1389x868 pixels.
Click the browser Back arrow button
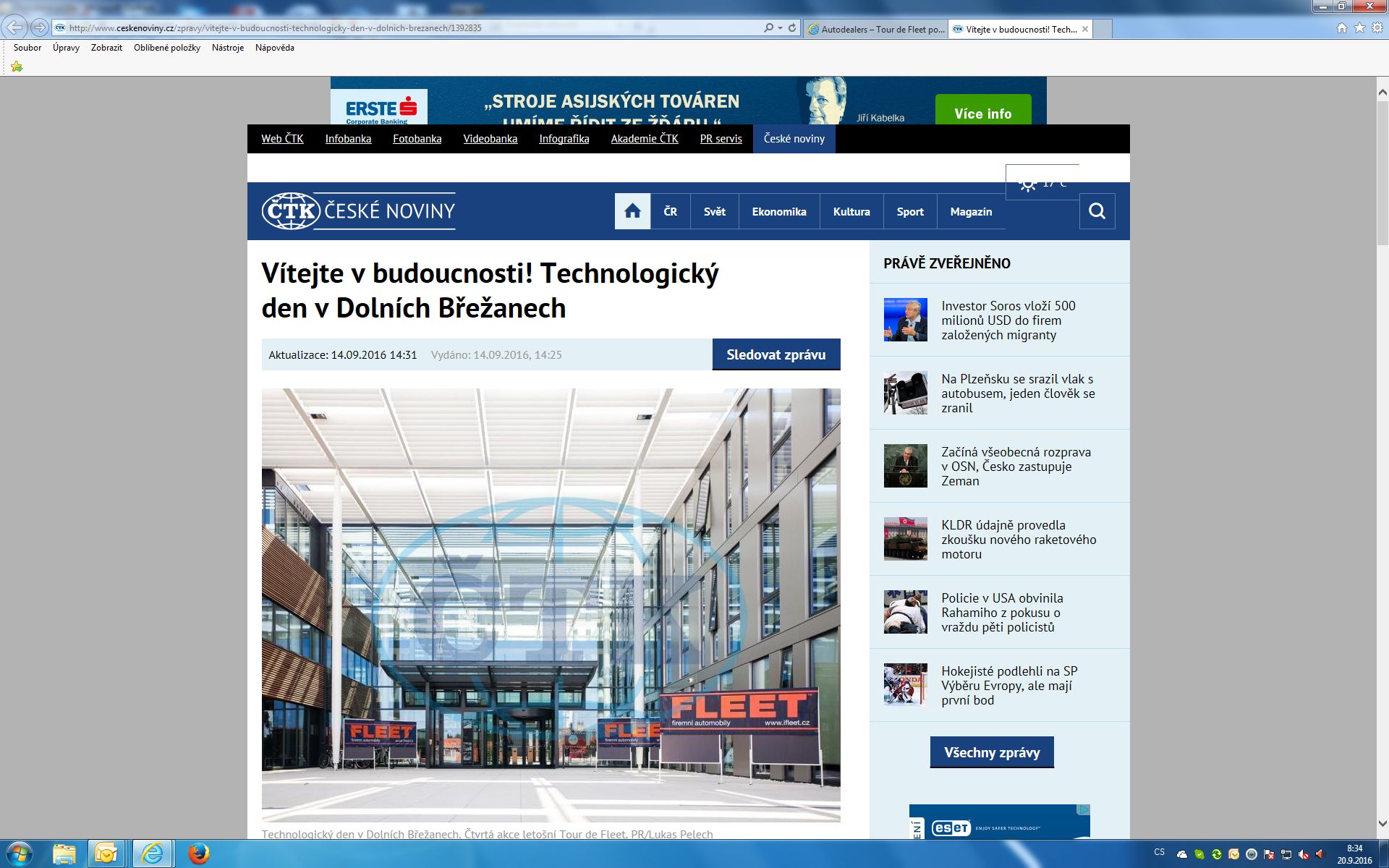tap(14, 27)
